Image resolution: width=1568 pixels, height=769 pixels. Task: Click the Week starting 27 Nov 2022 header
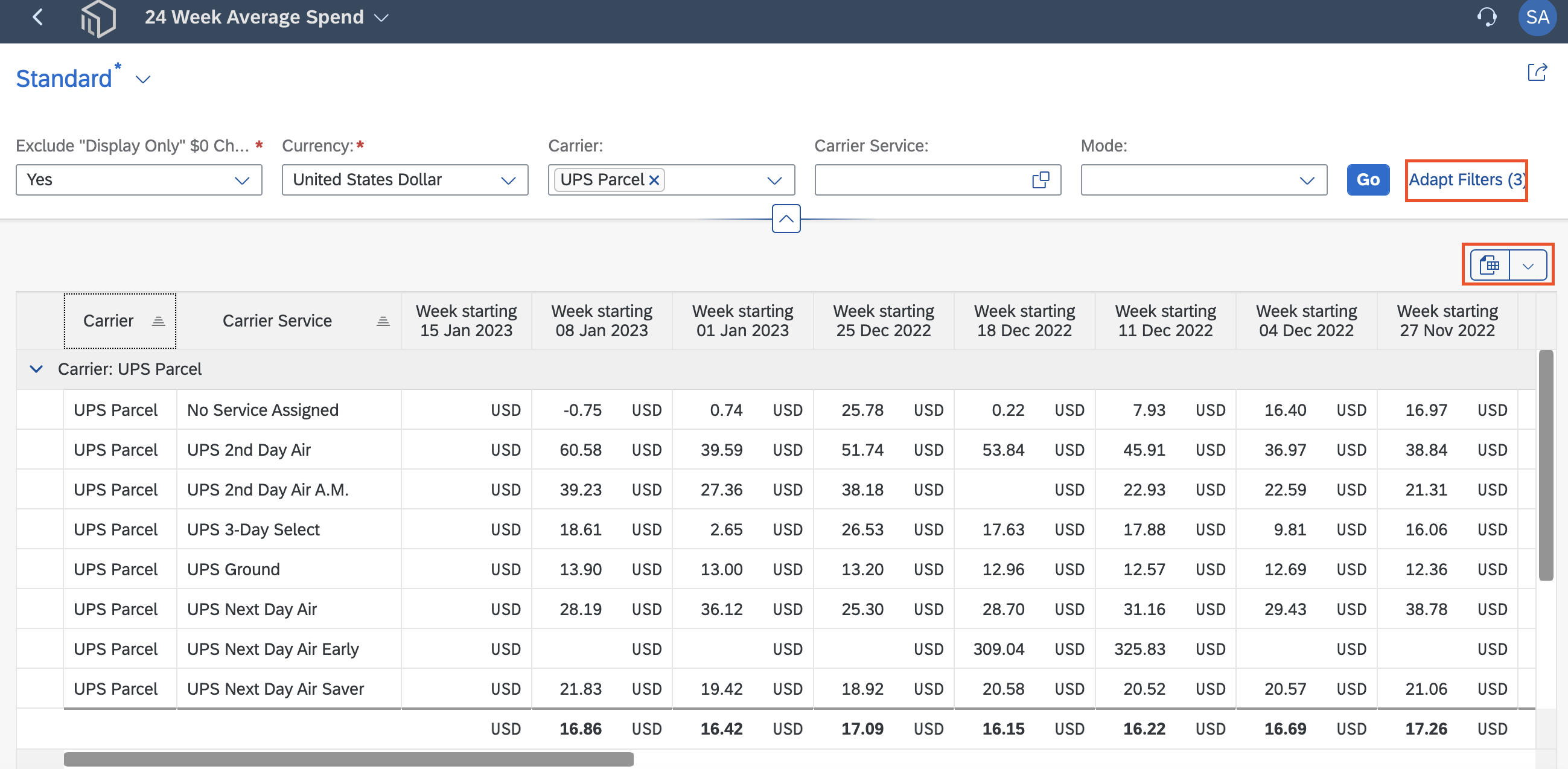pos(1447,321)
